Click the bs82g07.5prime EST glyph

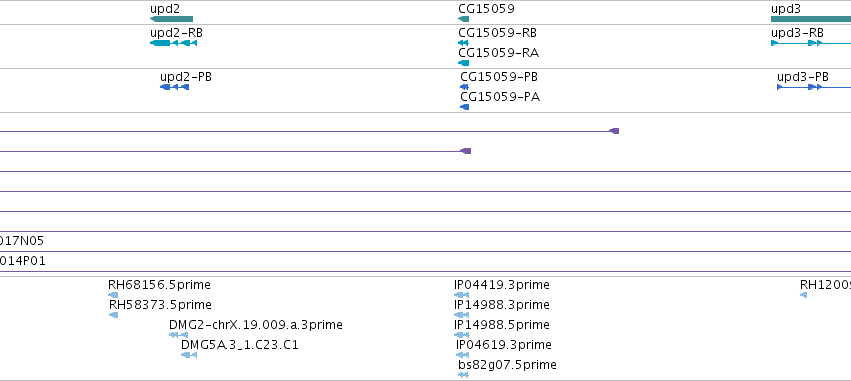[463, 375]
